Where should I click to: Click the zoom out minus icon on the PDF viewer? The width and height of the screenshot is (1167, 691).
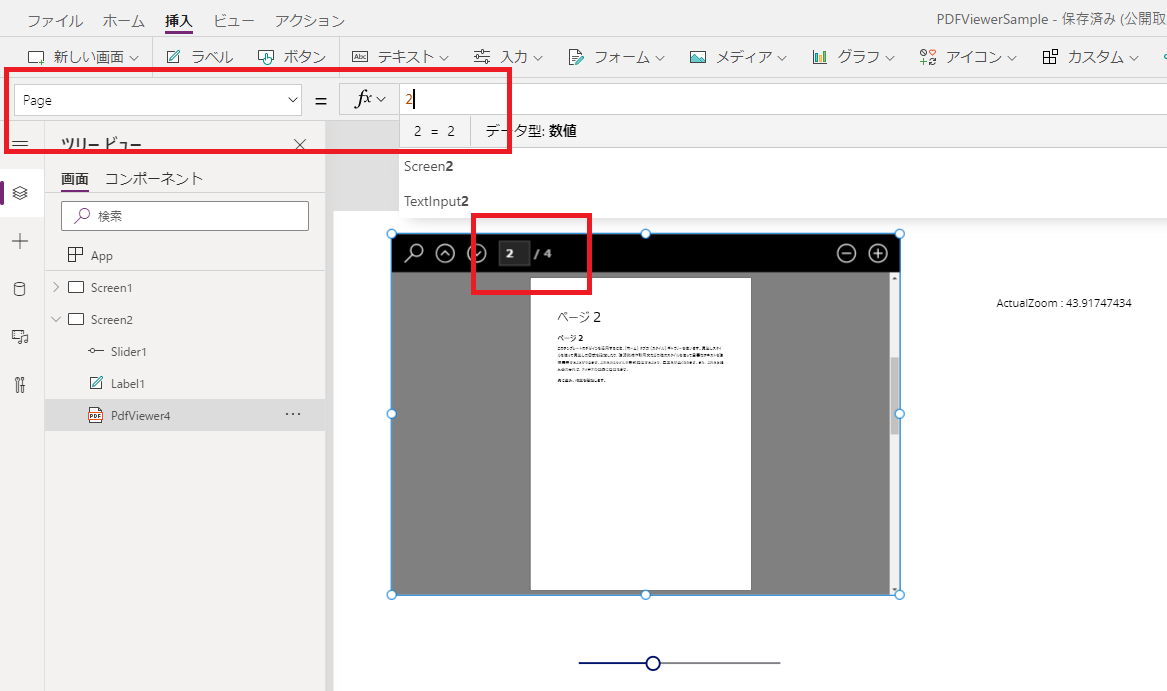[x=848, y=253]
